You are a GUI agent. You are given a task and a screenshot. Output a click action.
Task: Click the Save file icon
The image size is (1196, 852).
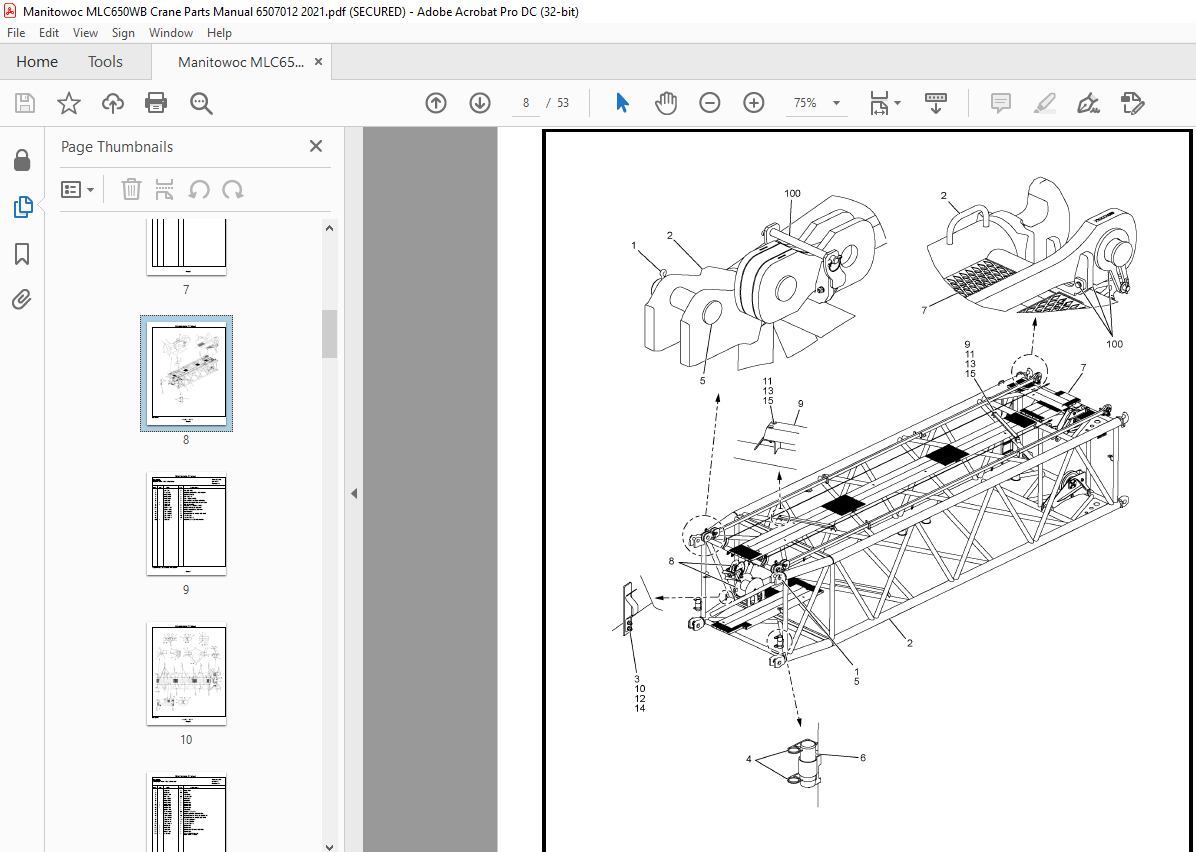click(x=25, y=103)
